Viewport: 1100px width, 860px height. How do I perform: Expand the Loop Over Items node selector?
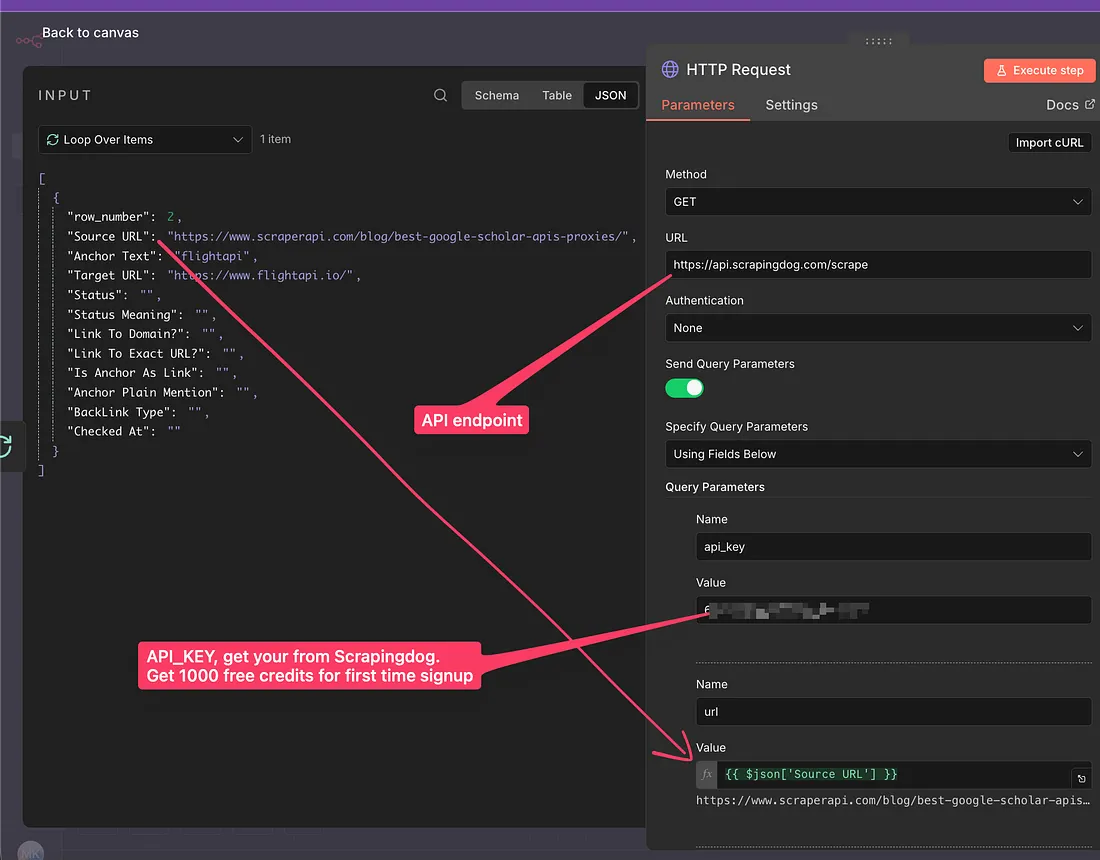point(145,140)
